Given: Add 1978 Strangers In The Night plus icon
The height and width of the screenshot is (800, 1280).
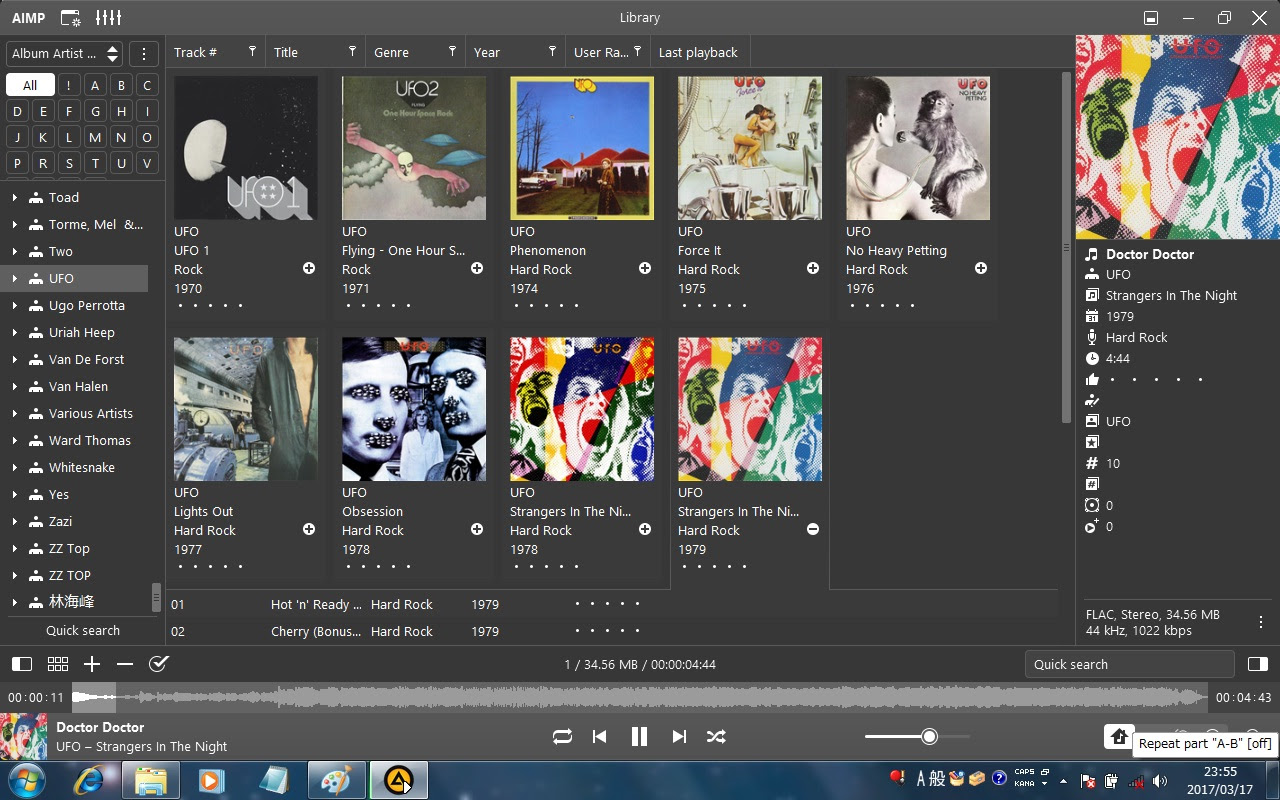Looking at the screenshot, I should [x=645, y=530].
